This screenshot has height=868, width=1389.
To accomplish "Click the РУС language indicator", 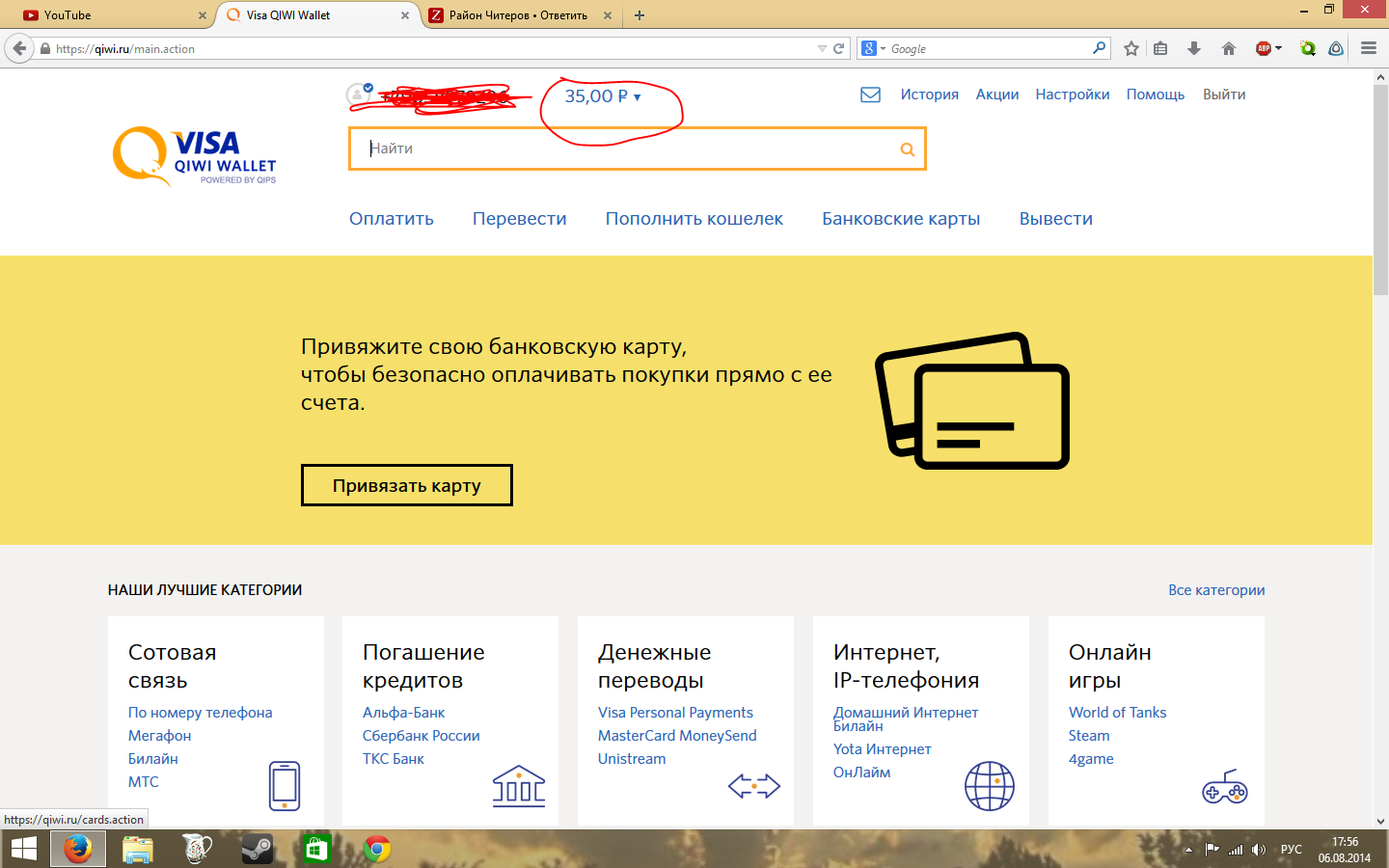I will [x=1292, y=850].
